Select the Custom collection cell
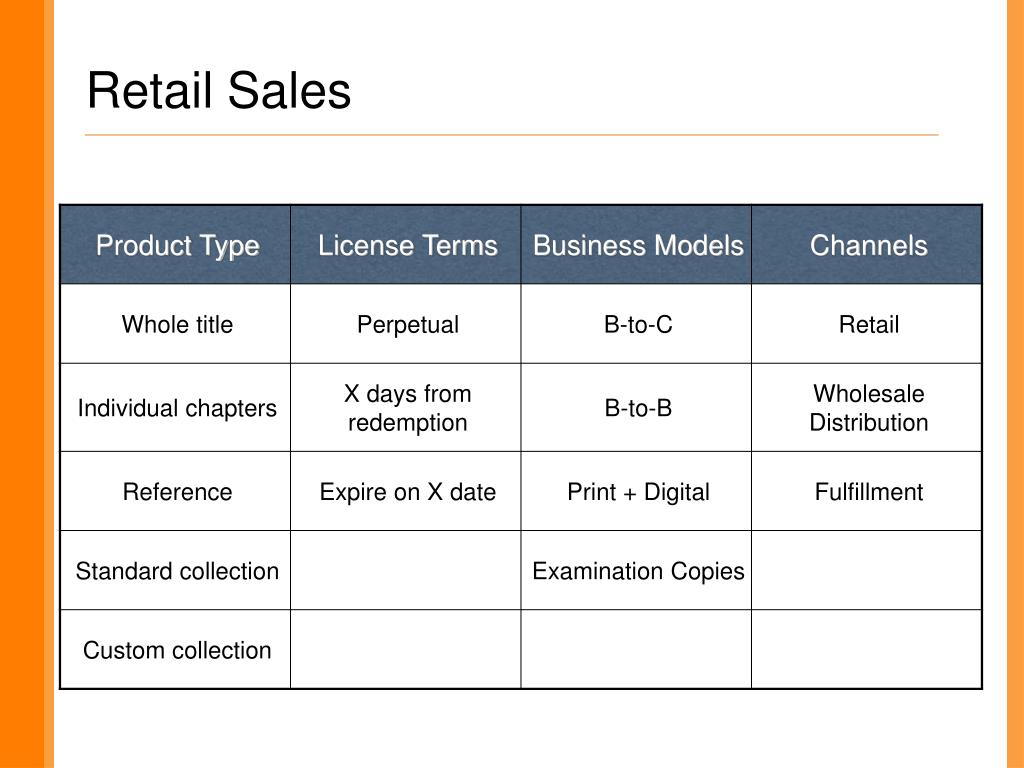Screen dimensions: 1024x768 tap(175, 649)
